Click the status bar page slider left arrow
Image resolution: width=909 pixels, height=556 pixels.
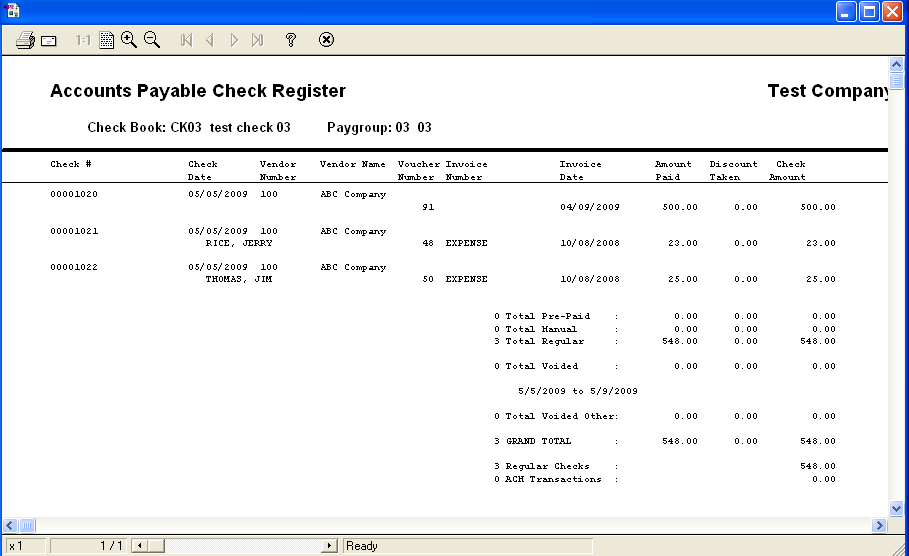click(x=140, y=546)
